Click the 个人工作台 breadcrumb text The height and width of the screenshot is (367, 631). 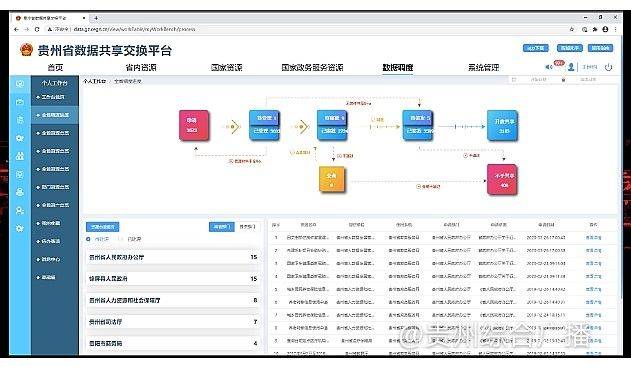(94, 81)
